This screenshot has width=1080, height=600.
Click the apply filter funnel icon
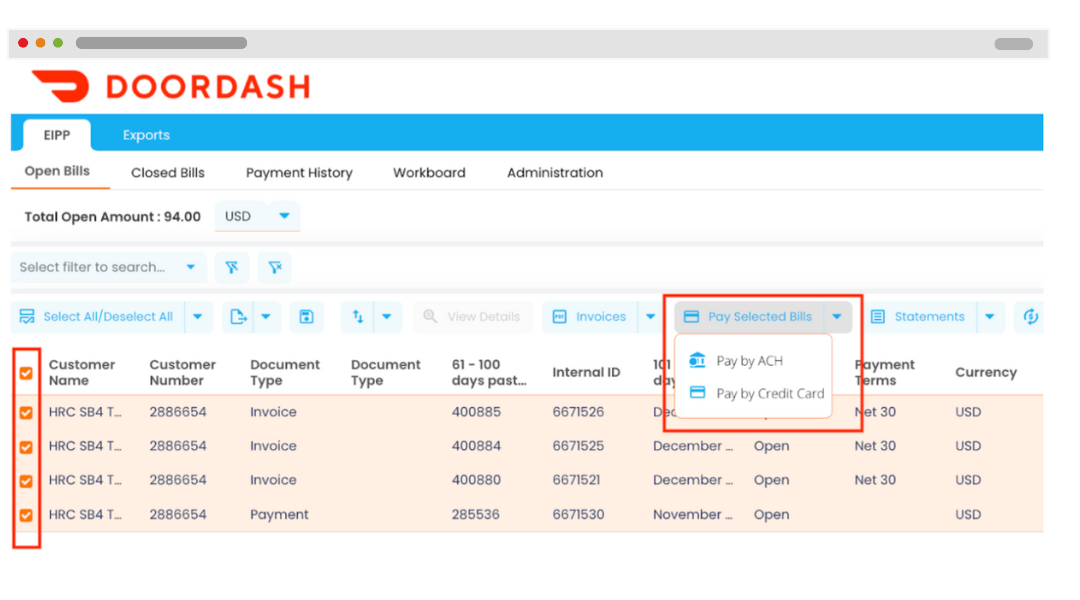[231, 267]
